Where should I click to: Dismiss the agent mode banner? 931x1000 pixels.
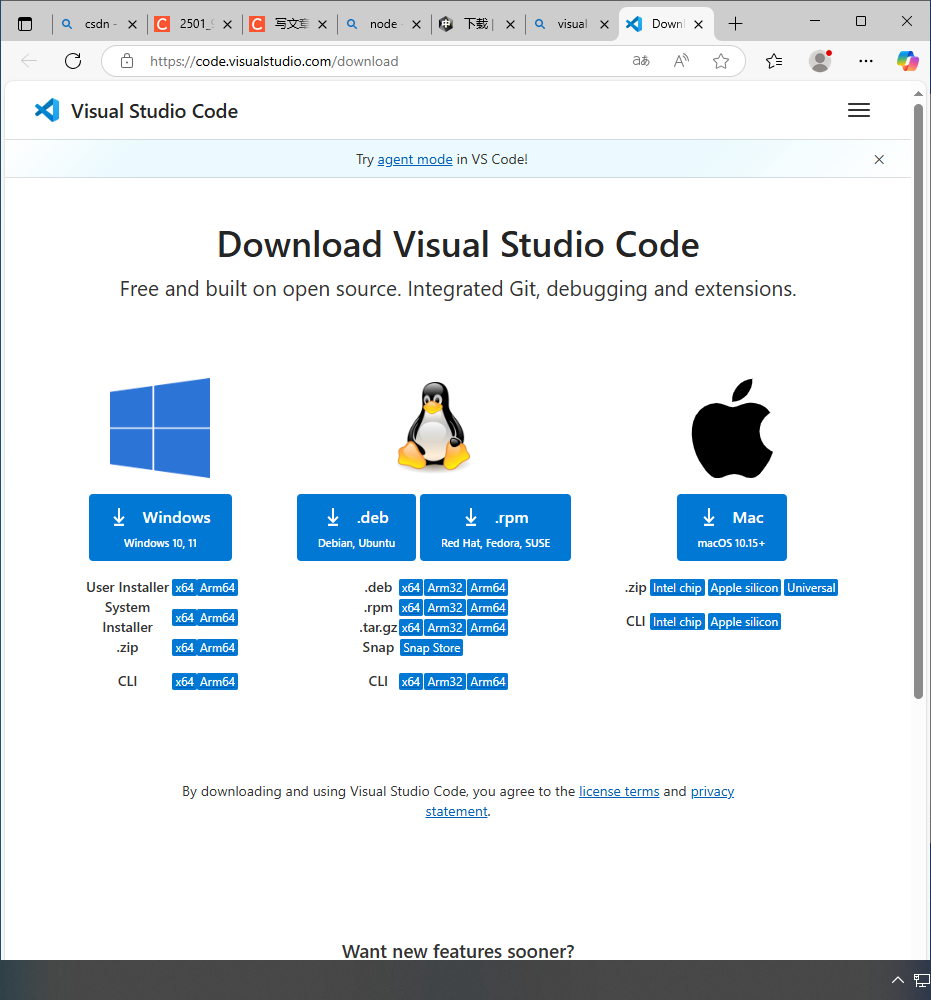tap(879, 159)
